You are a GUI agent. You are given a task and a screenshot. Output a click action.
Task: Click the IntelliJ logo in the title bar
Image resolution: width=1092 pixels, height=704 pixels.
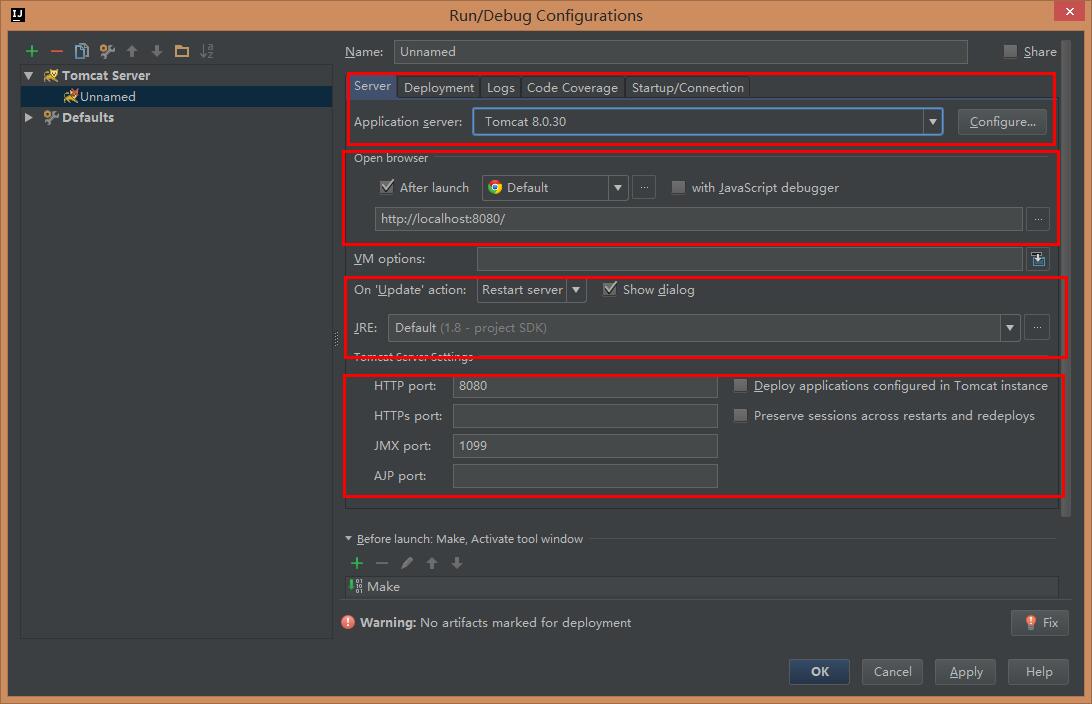(x=17, y=15)
